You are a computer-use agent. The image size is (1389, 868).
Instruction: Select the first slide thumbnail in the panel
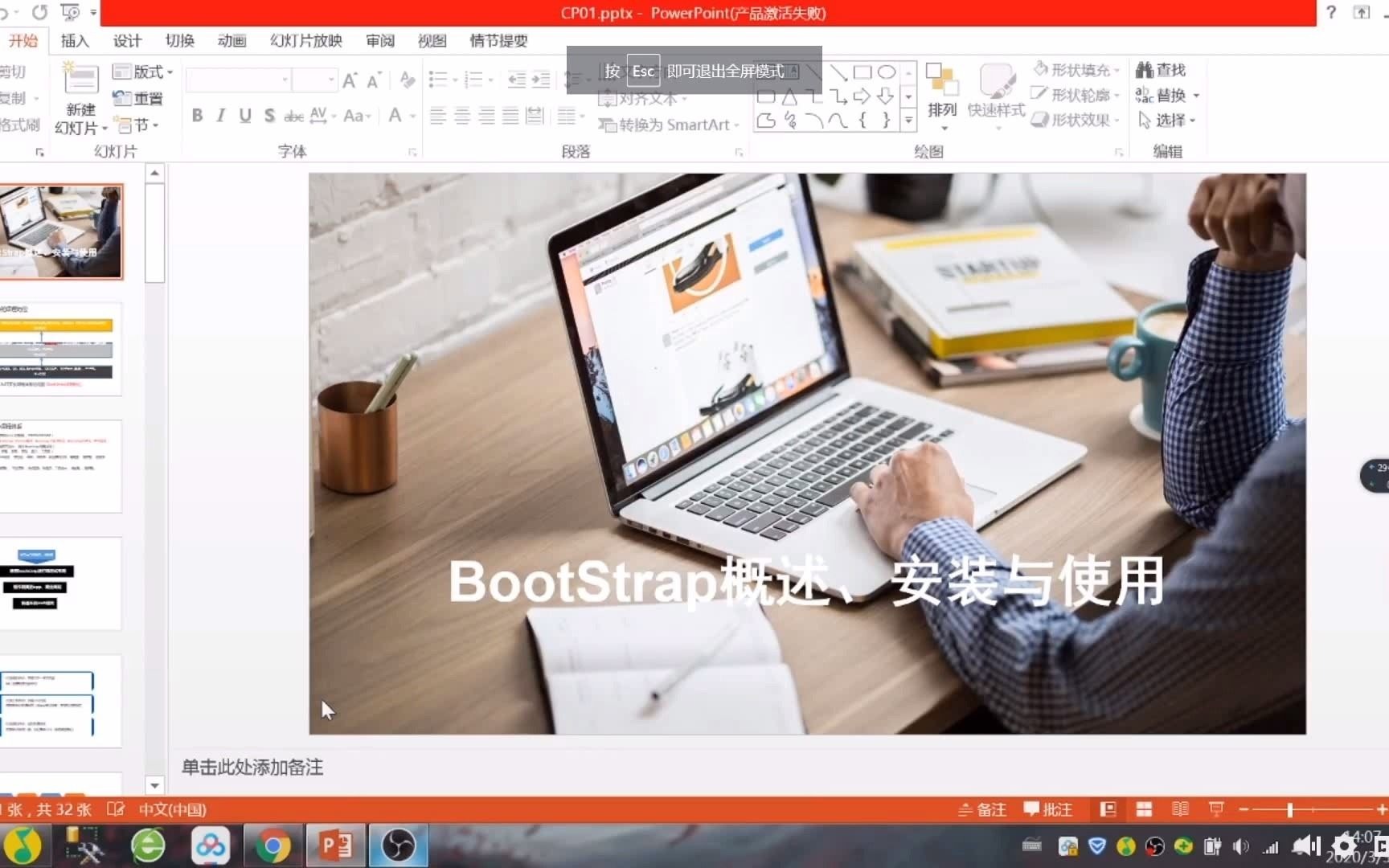62,231
